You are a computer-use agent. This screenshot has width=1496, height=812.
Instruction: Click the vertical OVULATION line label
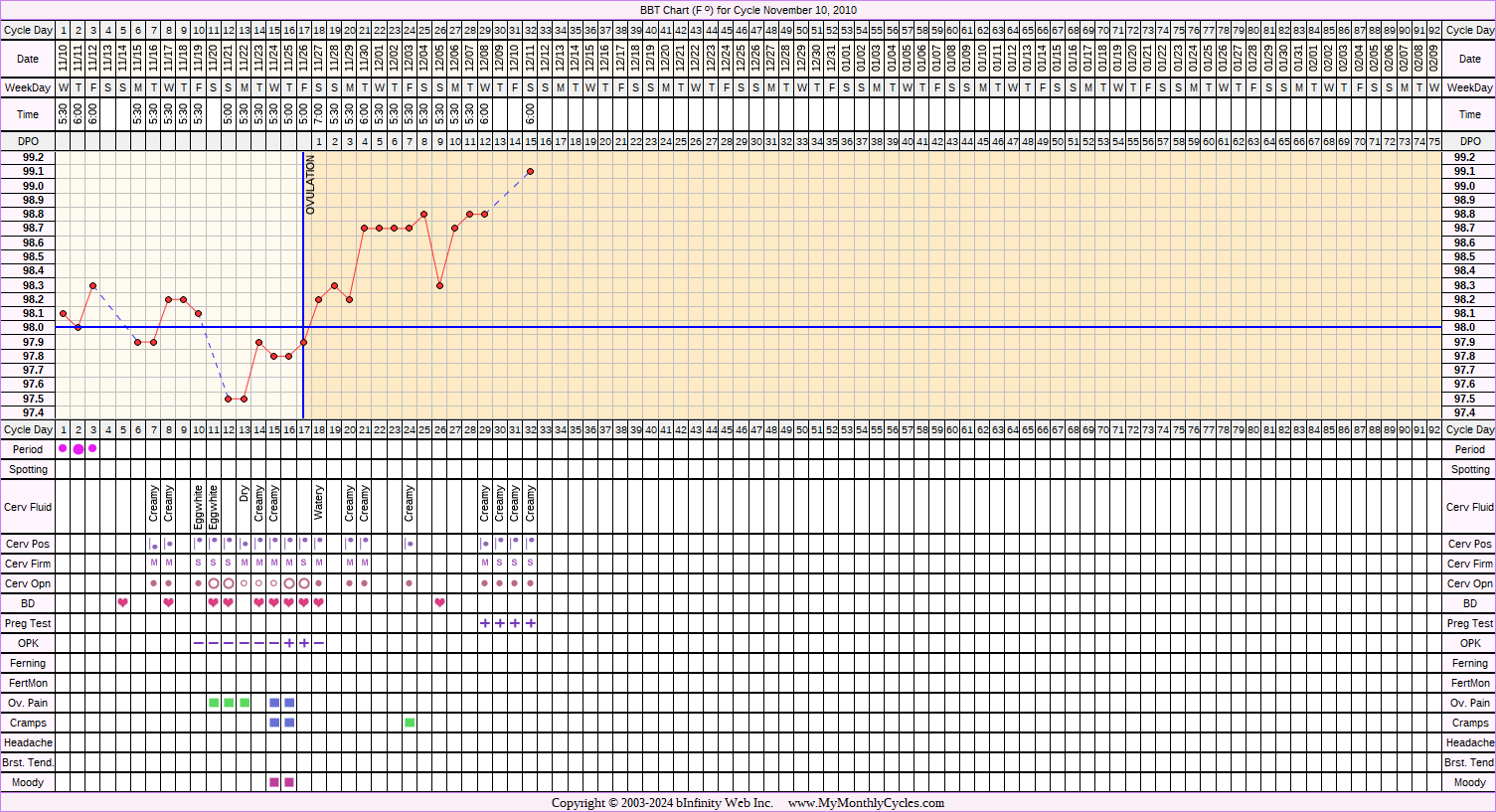(310, 186)
